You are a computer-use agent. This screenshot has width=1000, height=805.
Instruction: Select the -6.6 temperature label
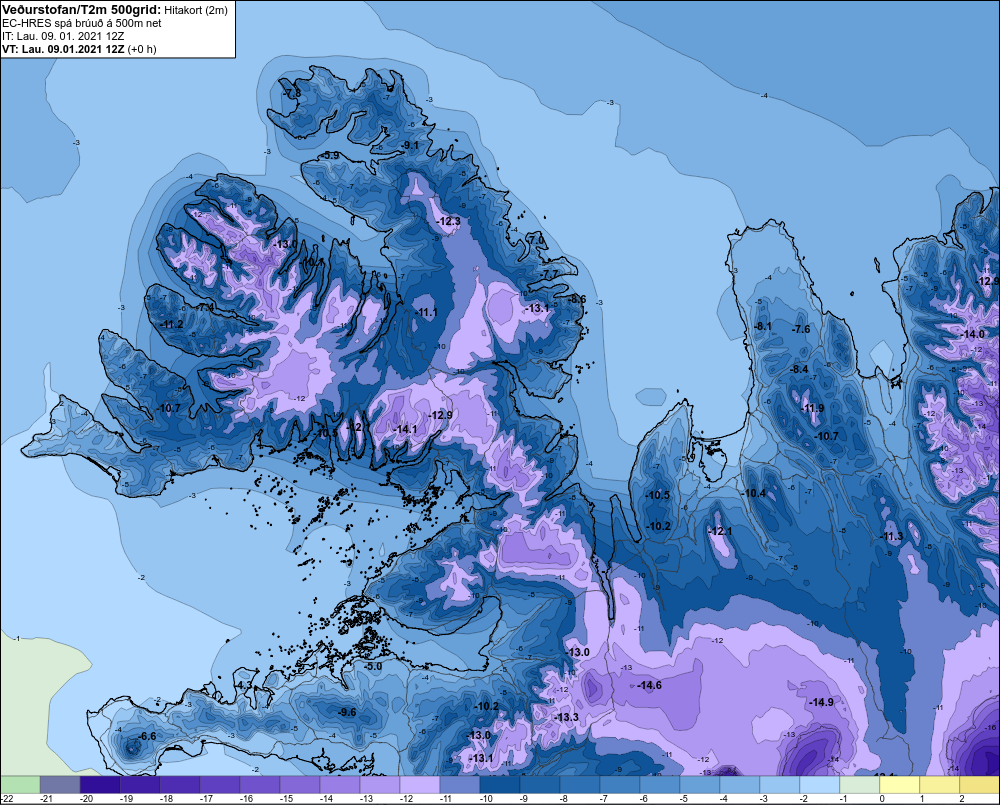(x=147, y=736)
